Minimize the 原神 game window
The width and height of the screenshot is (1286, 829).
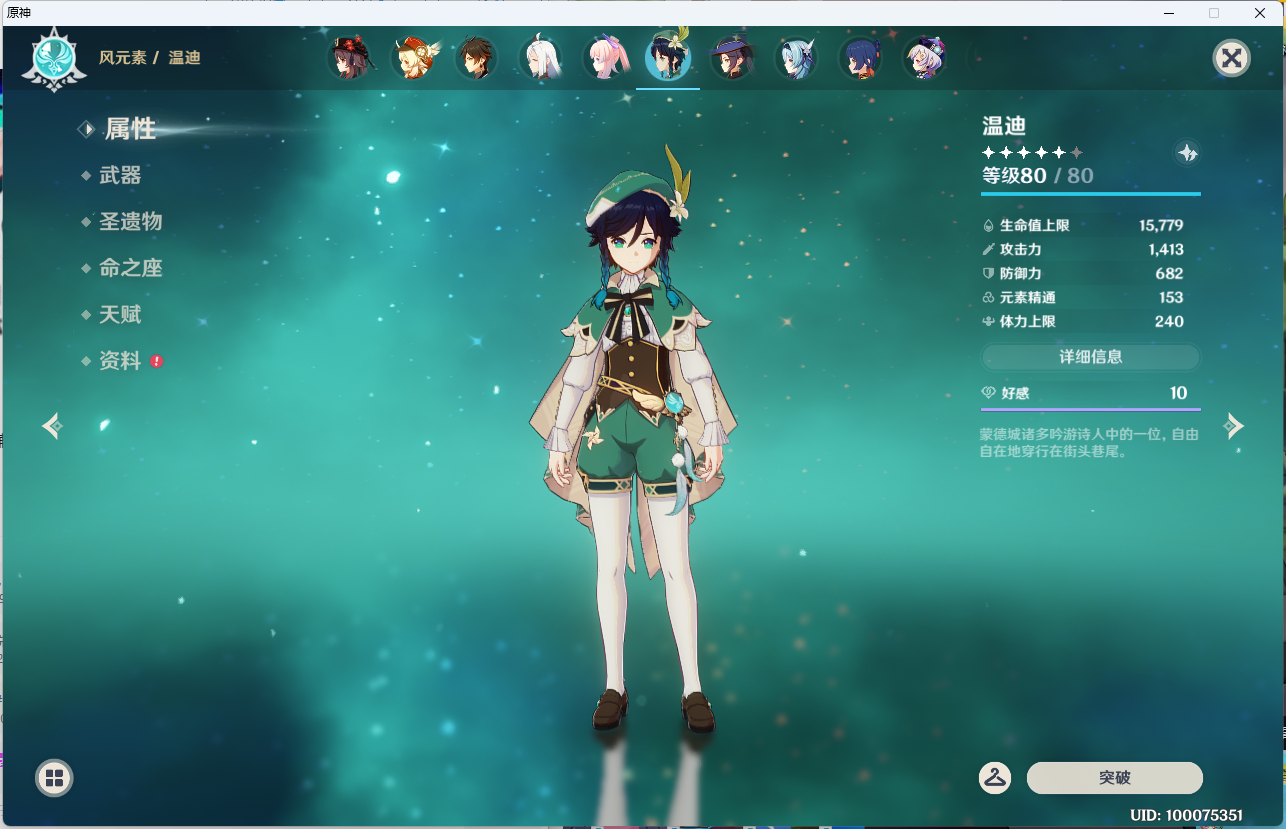pos(1168,13)
